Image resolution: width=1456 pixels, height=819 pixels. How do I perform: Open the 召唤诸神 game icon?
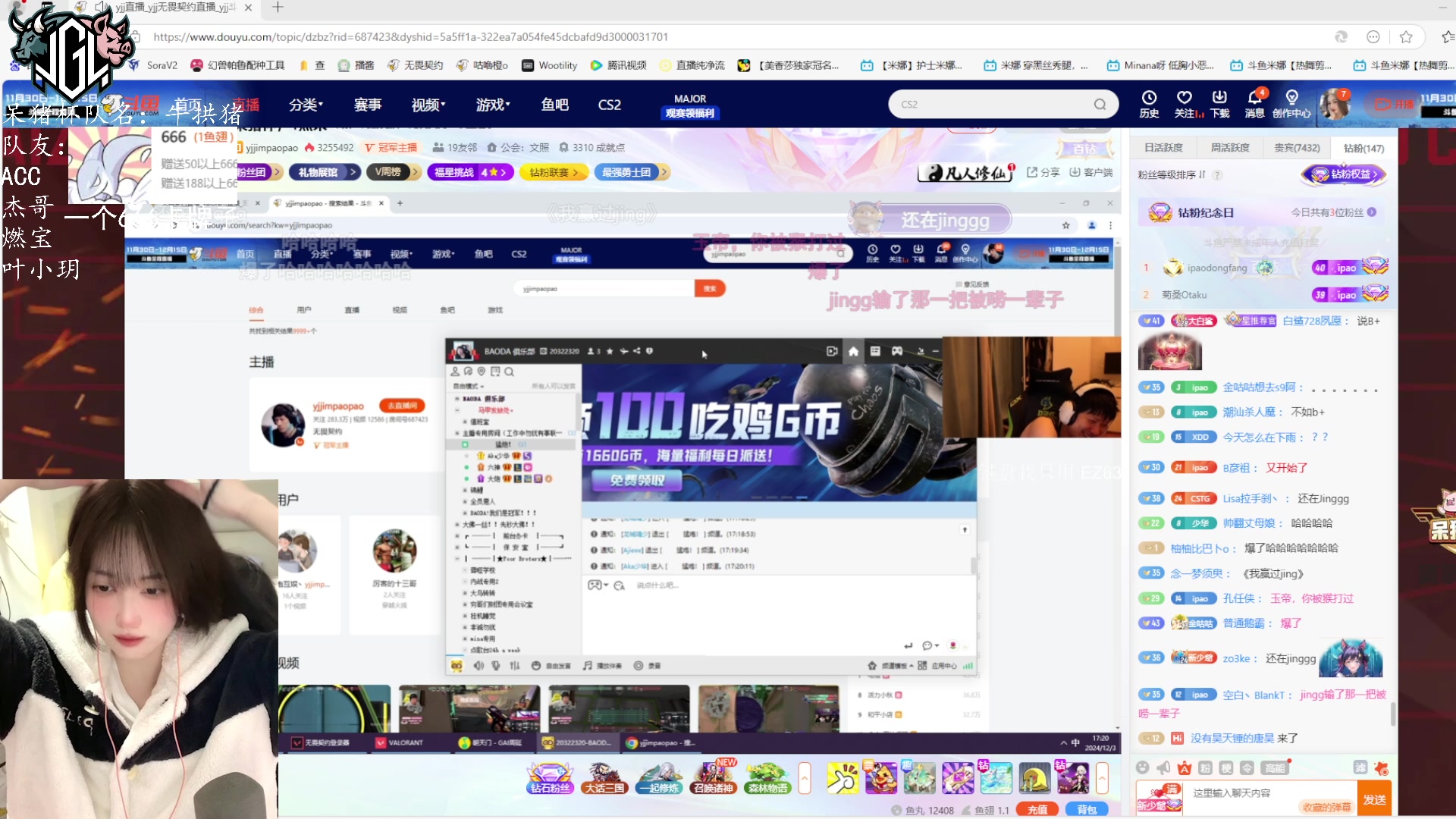tap(713, 778)
